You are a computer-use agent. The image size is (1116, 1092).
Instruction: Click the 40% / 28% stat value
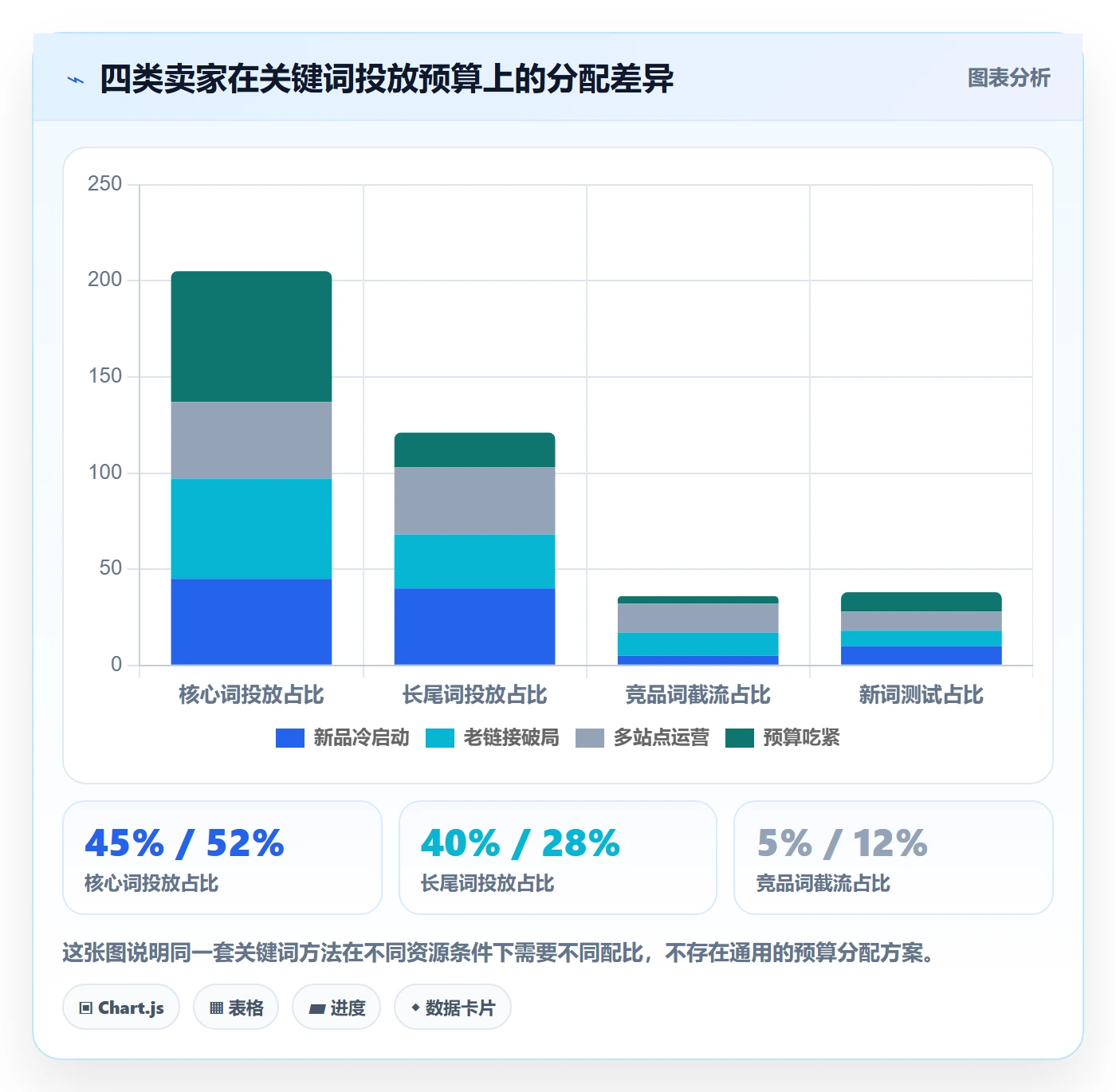pyautogui.click(x=521, y=843)
